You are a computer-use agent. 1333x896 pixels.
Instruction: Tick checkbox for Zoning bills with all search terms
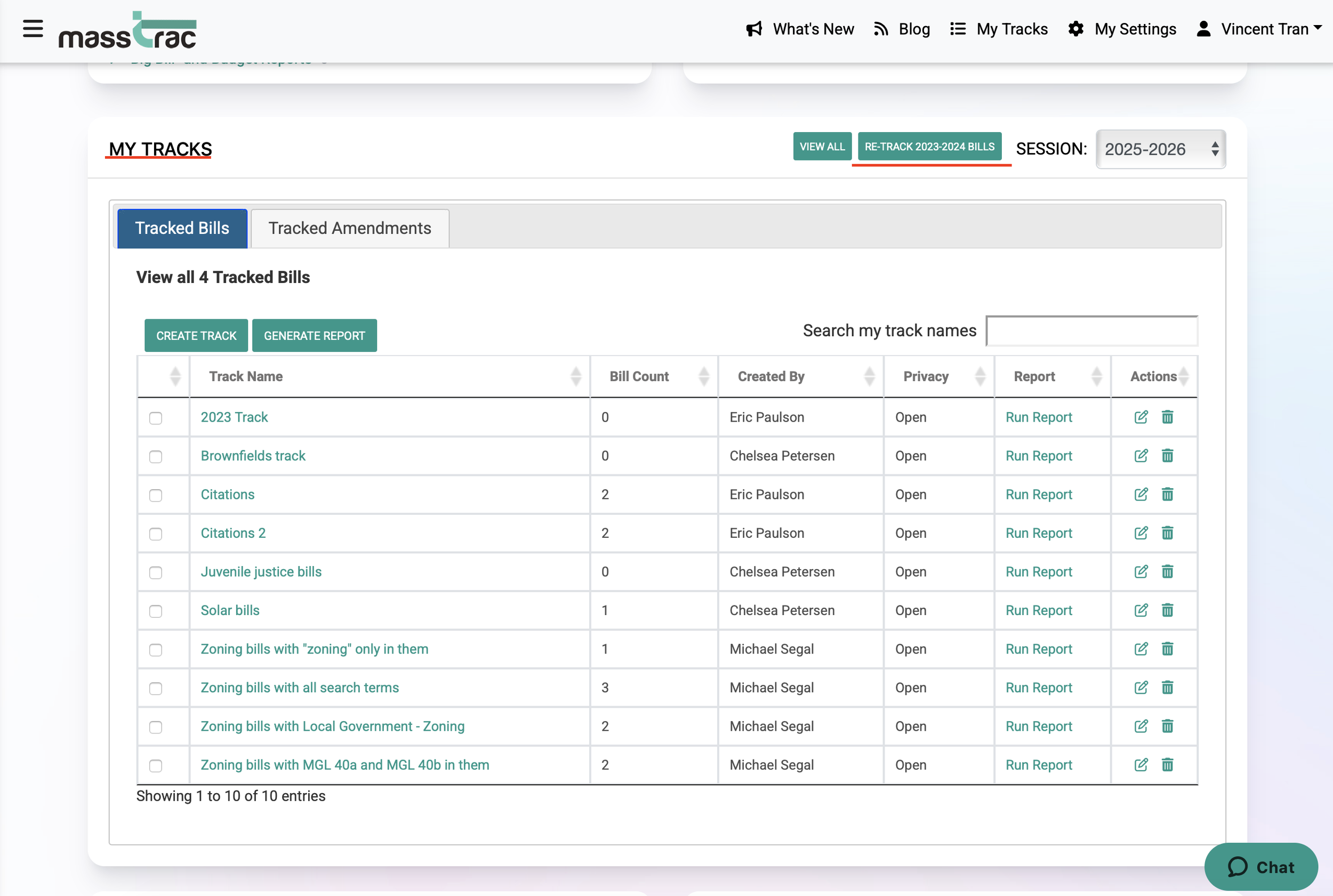[x=156, y=689]
